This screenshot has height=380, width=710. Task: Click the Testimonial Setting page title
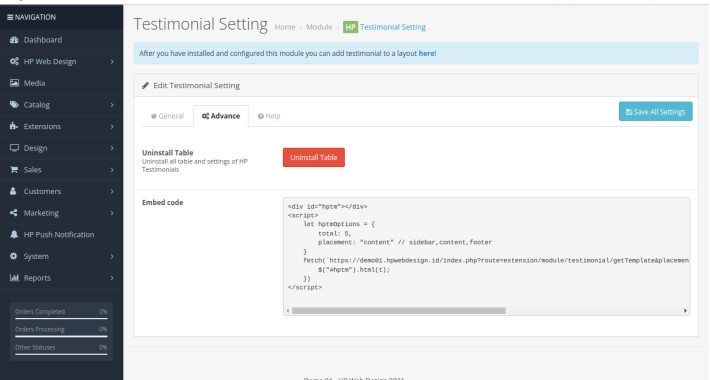(x=201, y=24)
